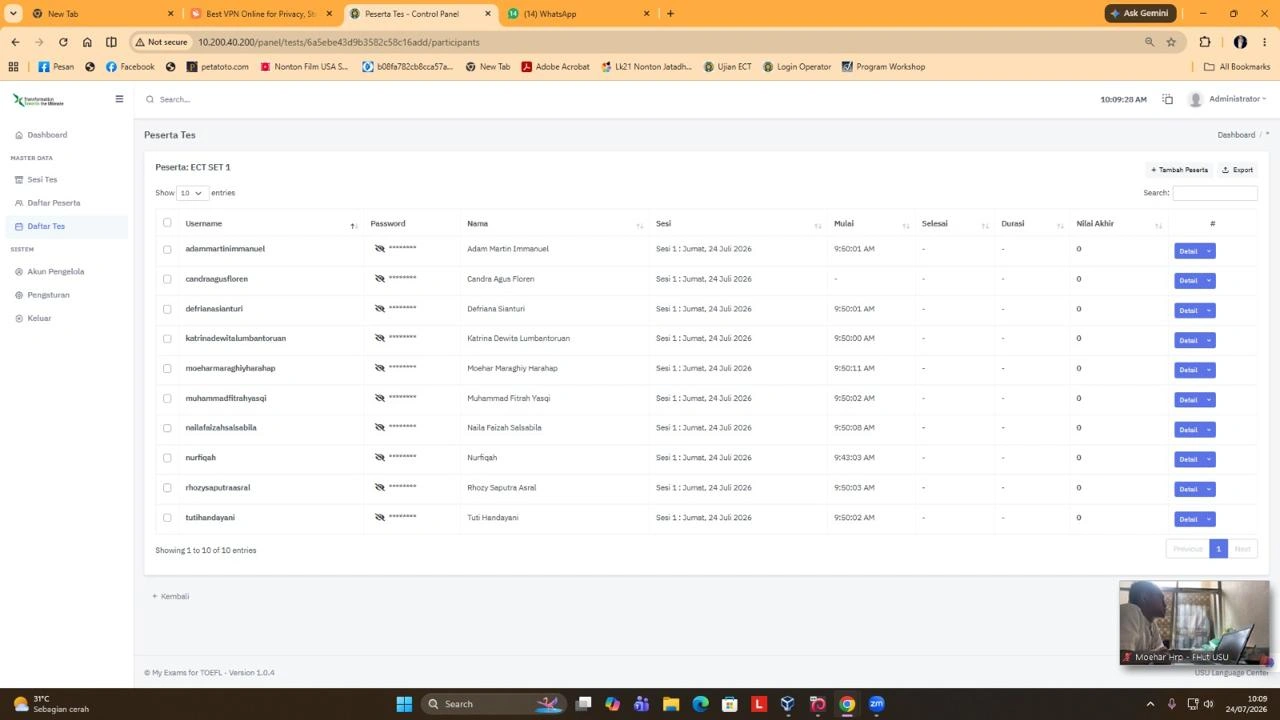The image size is (1280, 720).
Task: Reveal password for tutihandayani via eye icon
Action: [380, 517]
